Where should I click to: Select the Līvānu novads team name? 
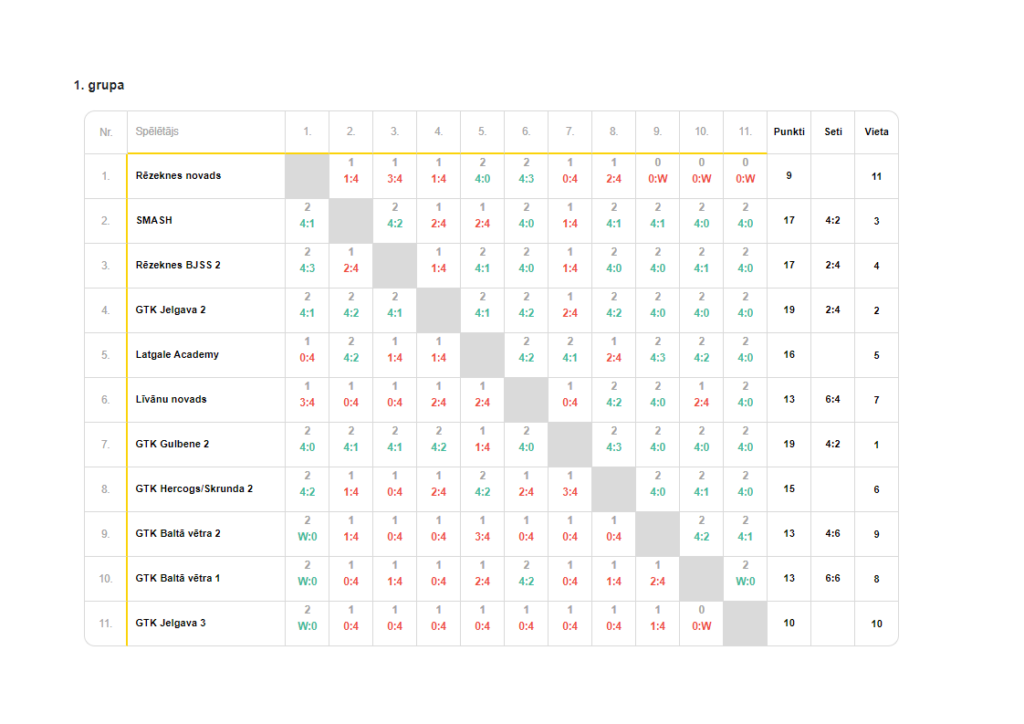tap(171, 399)
